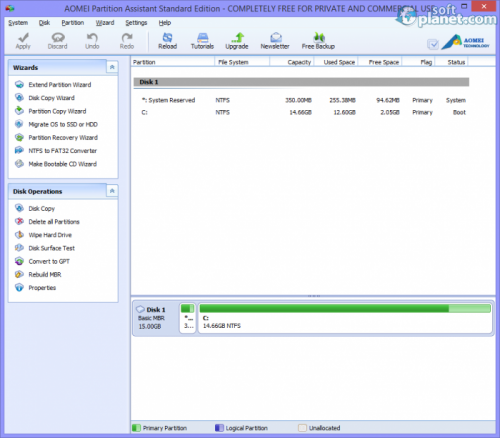This screenshot has width=500, height=438.
Task: Click the Discard toolbar icon
Action: (x=58, y=37)
